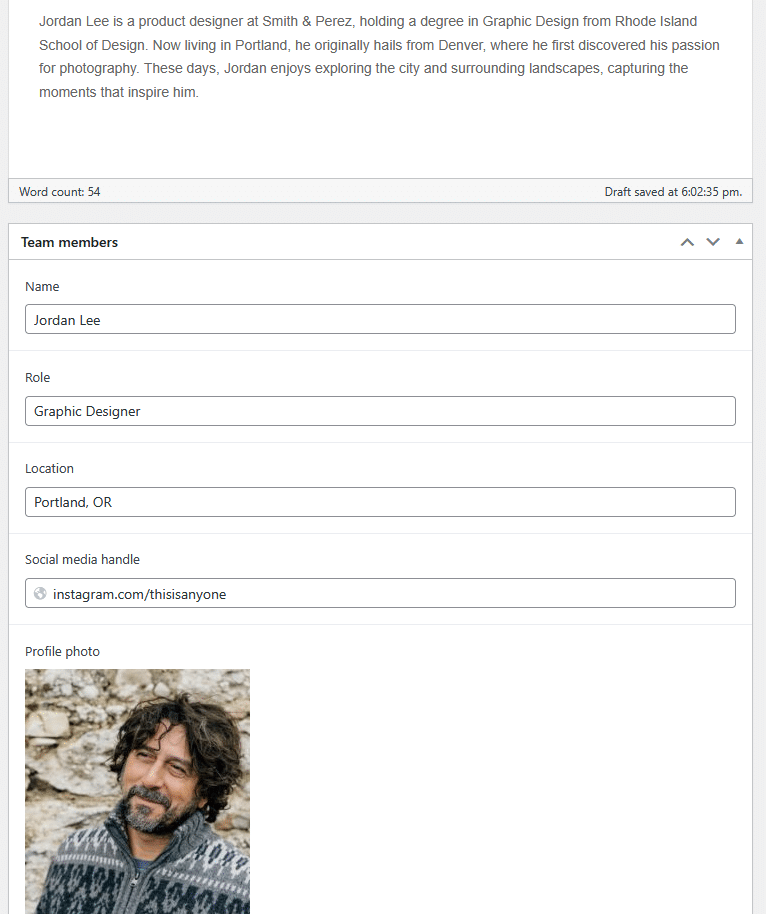
Task: Click the Team members panel header
Action: (69, 242)
